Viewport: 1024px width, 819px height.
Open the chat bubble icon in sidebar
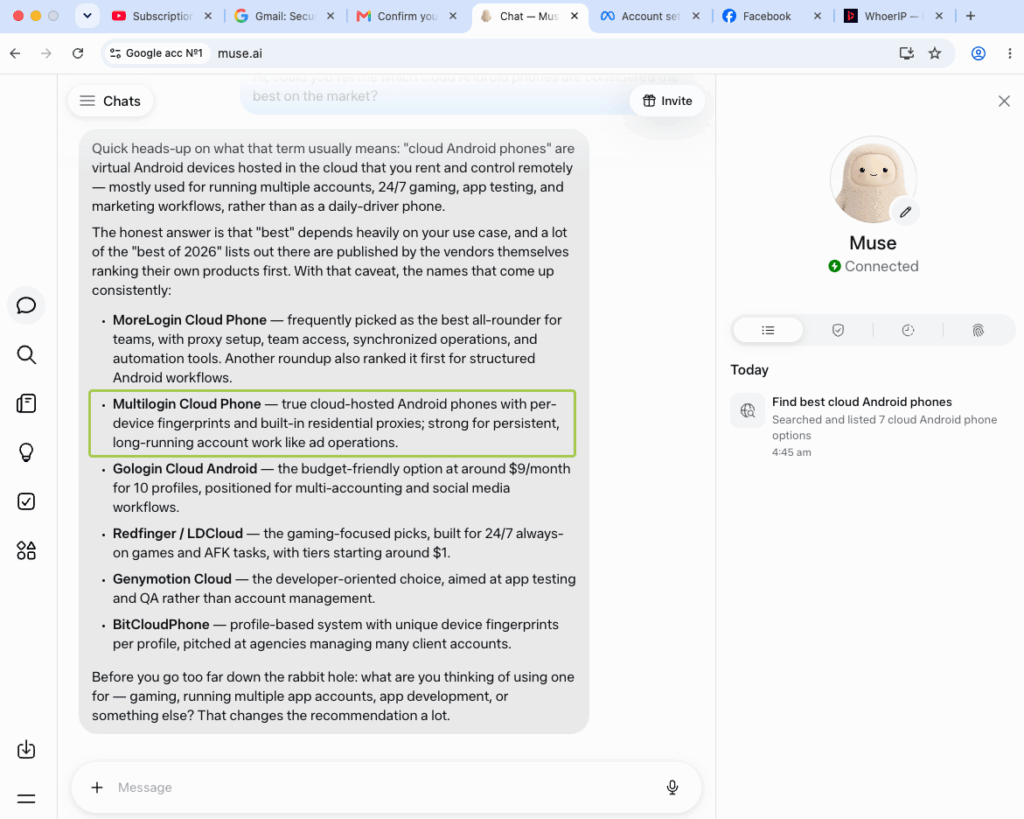point(26,305)
